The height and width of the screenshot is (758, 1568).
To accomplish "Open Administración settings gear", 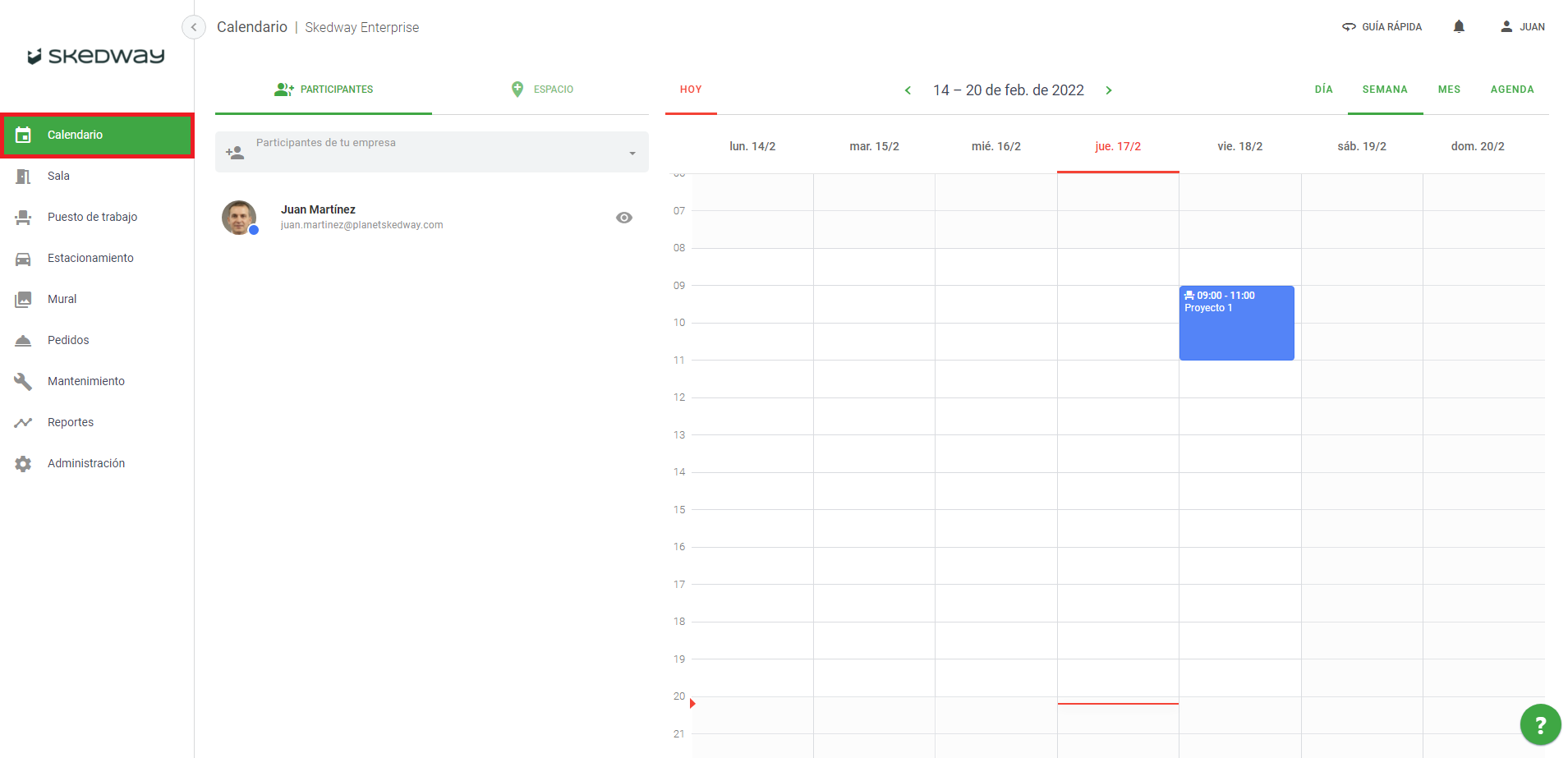I will (85, 463).
